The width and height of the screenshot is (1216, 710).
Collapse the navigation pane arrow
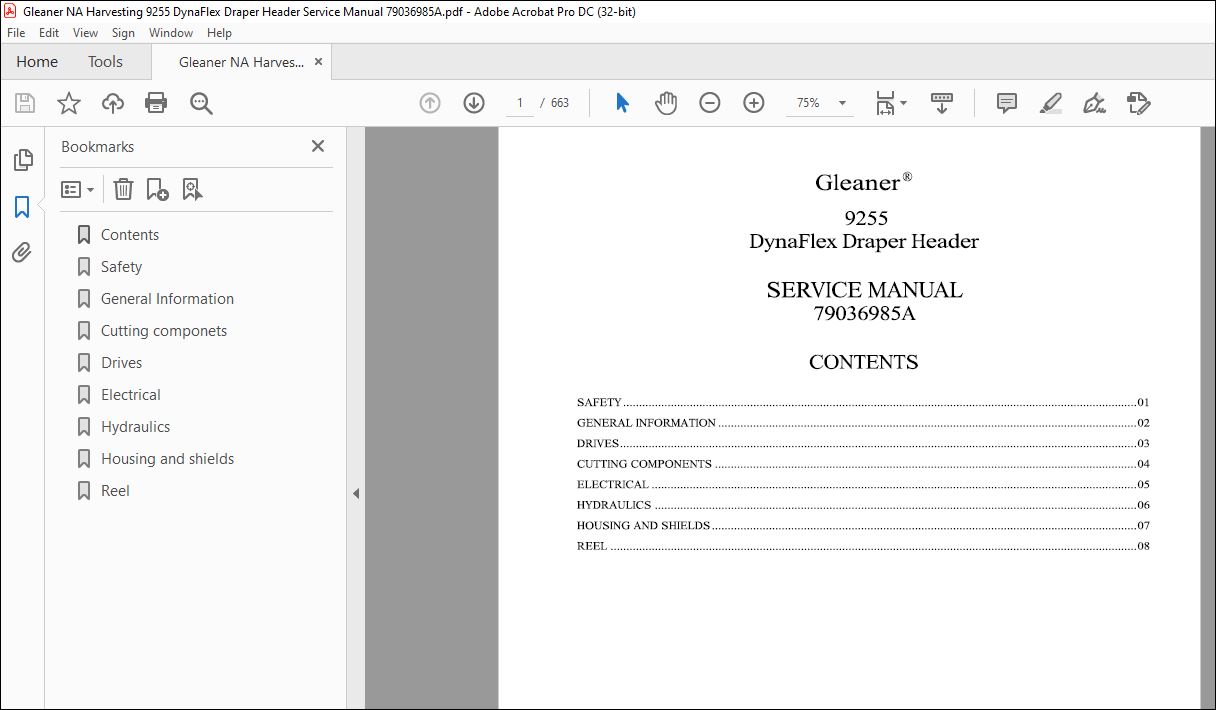[x=356, y=493]
